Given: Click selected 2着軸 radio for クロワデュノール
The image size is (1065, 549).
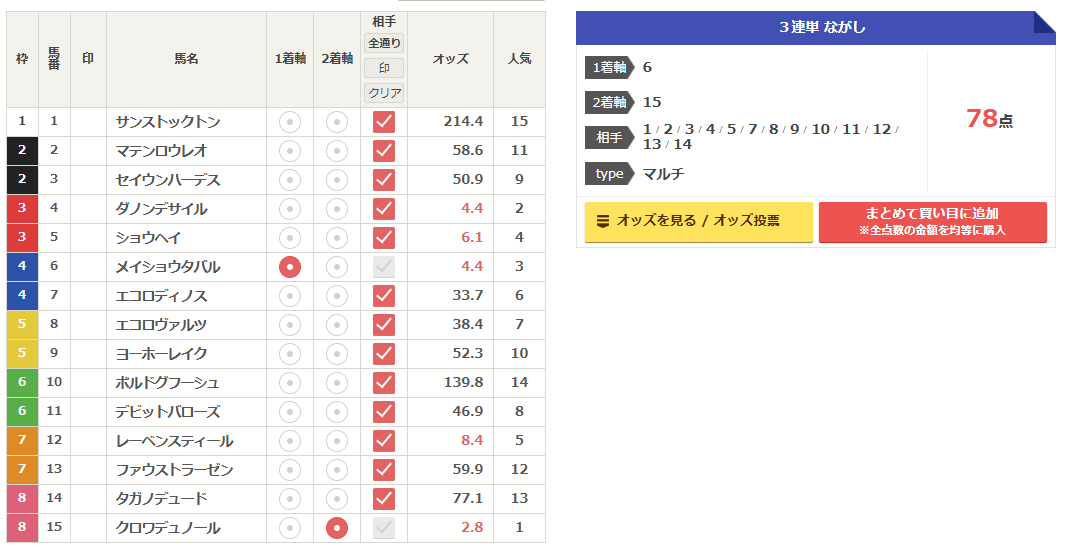Looking at the screenshot, I should [x=337, y=528].
